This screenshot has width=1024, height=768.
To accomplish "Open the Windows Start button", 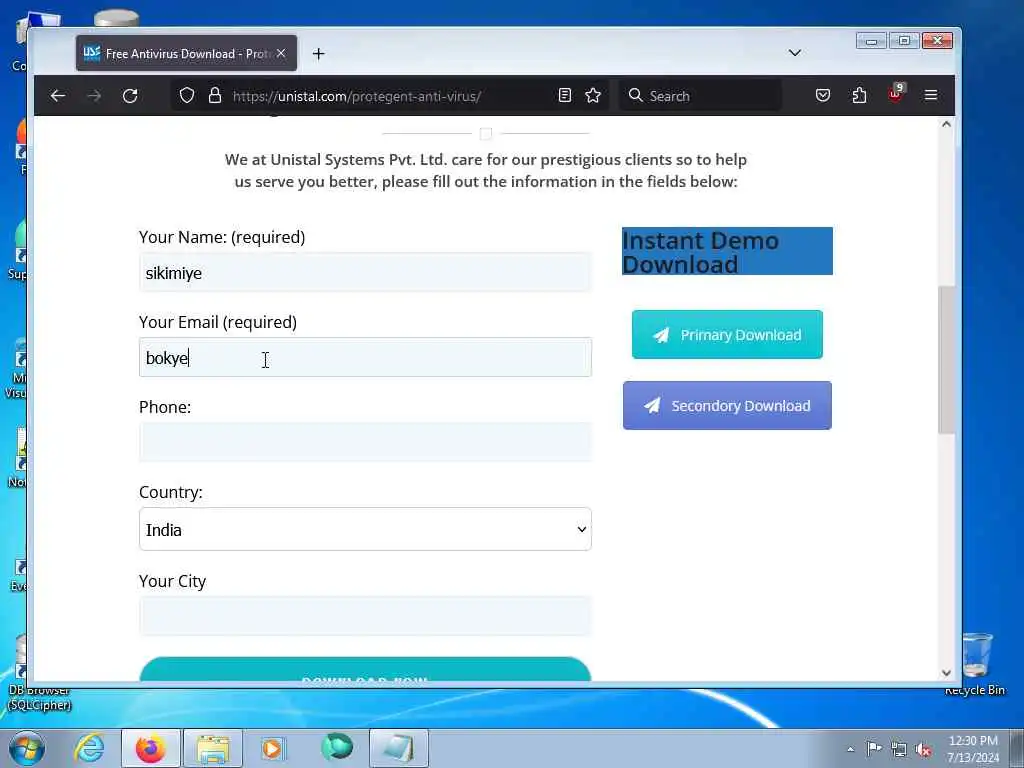I will pyautogui.click(x=27, y=748).
